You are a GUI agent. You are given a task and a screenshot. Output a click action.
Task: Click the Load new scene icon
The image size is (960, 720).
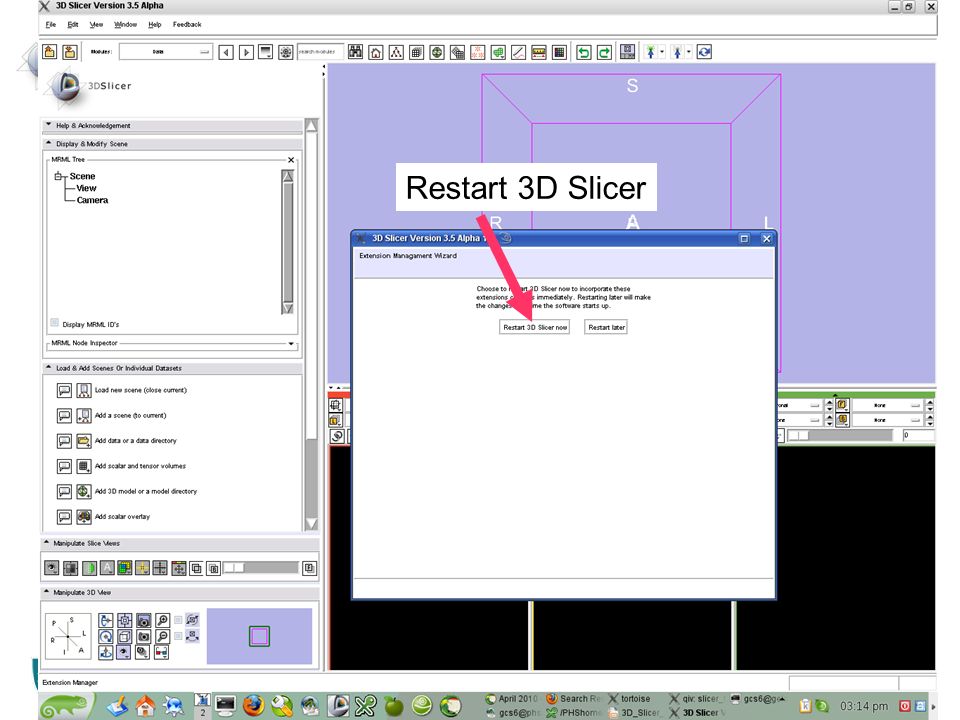[x=84, y=390]
